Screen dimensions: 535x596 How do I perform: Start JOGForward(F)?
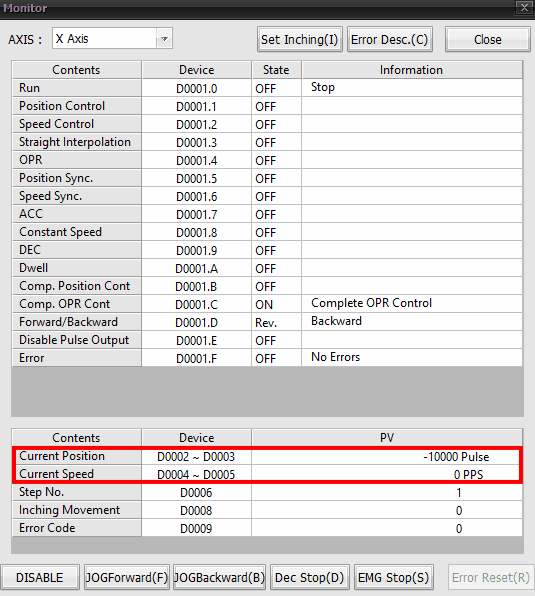pos(127,577)
